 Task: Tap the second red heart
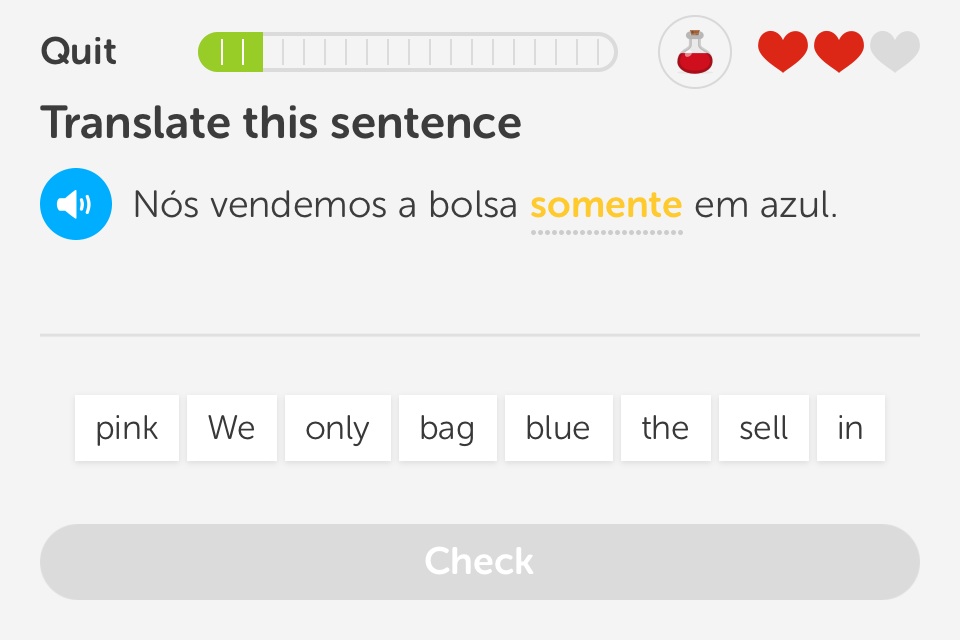(x=838, y=52)
